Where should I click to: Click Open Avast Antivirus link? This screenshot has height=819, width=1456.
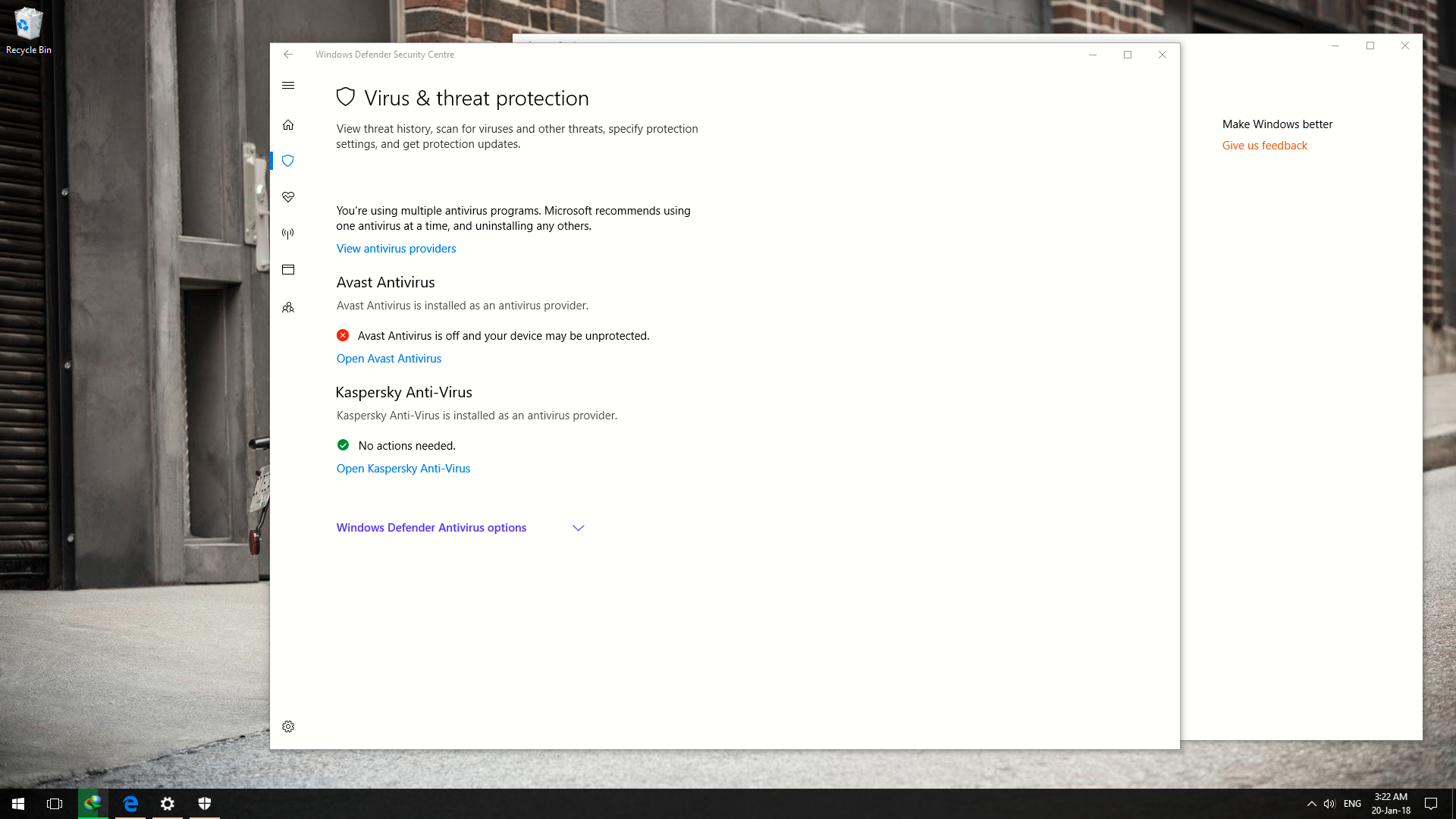click(388, 359)
